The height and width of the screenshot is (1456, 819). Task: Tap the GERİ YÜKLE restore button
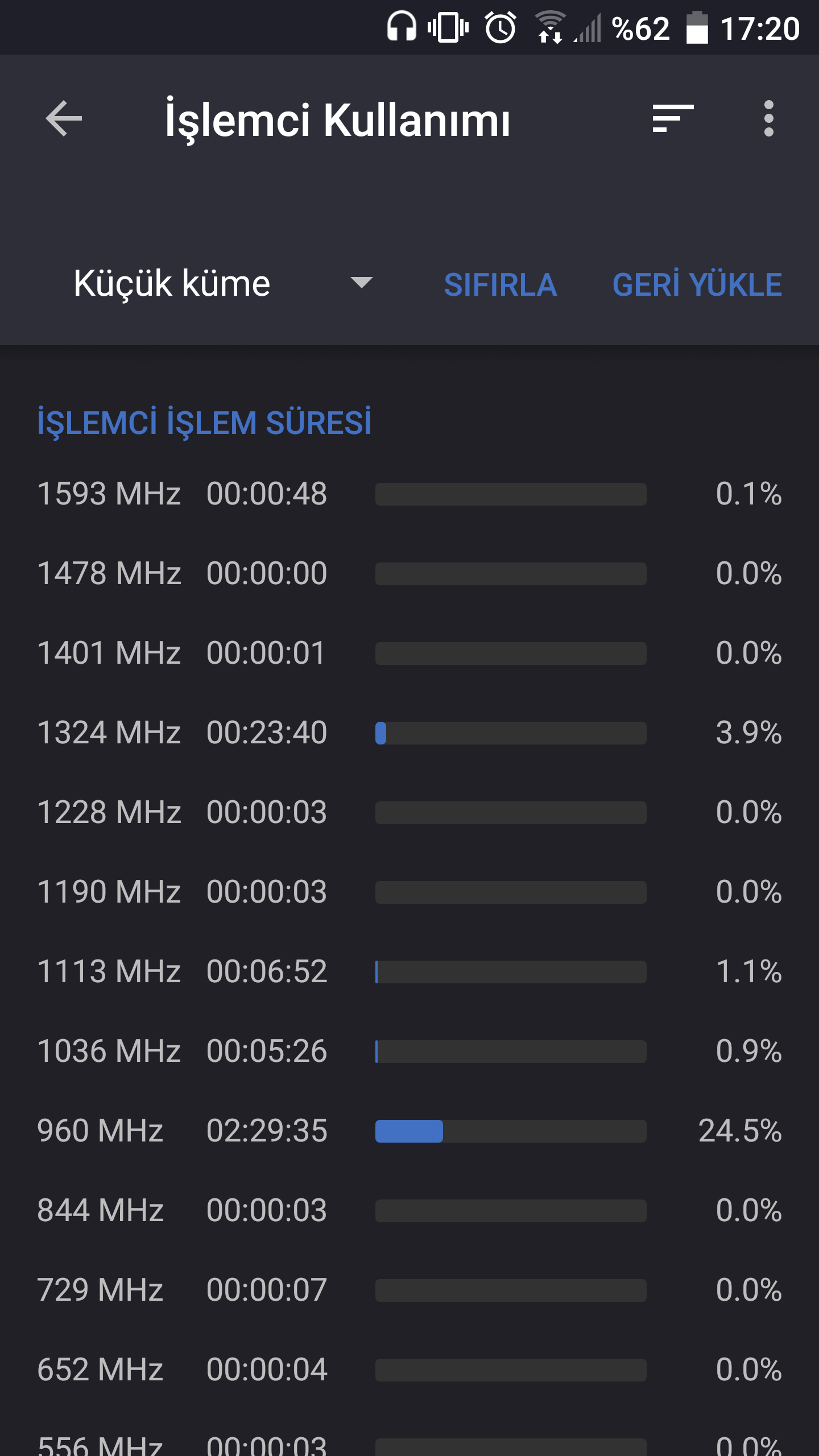[x=697, y=284]
